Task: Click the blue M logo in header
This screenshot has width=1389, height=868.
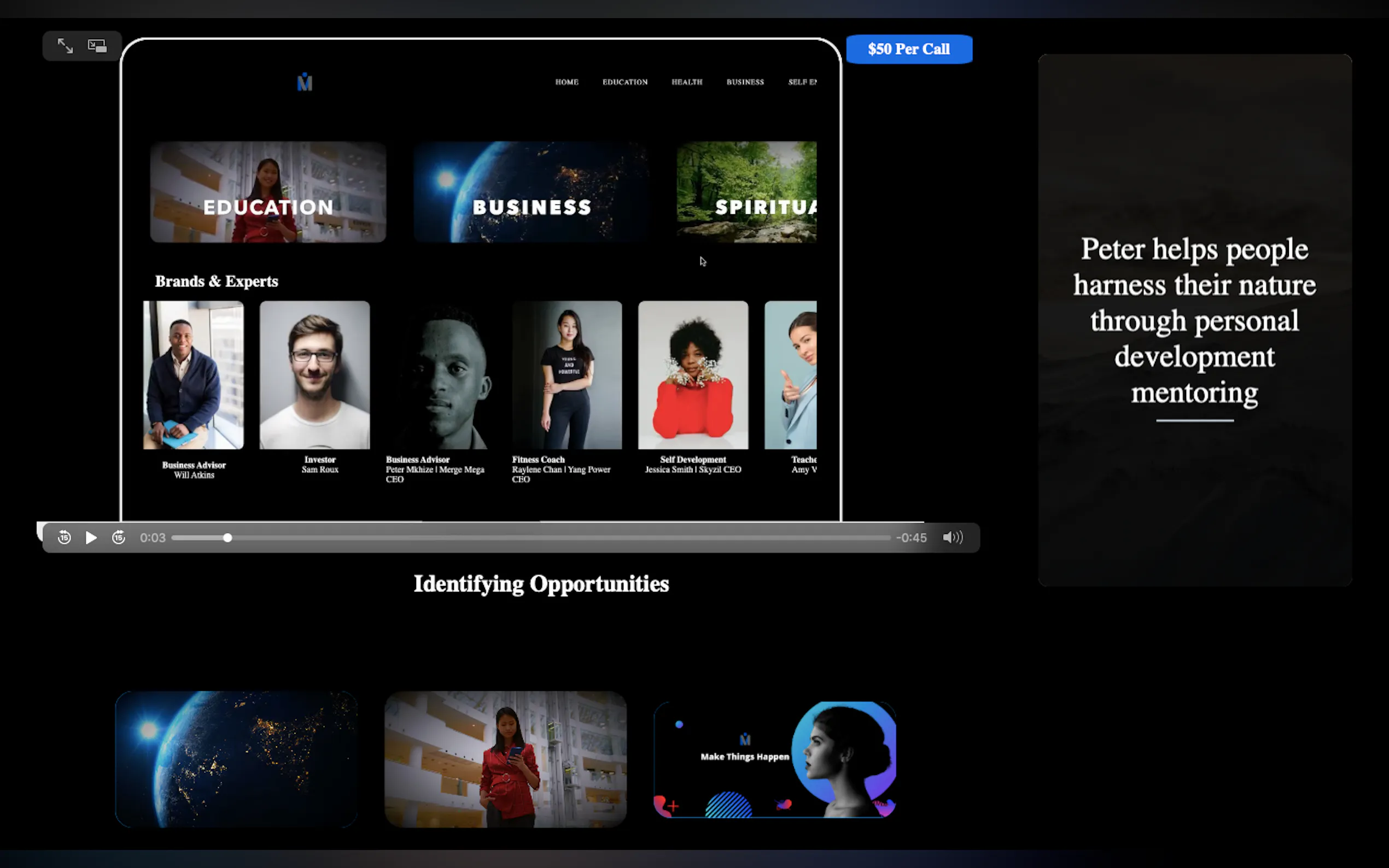Action: click(x=305, y=83)
